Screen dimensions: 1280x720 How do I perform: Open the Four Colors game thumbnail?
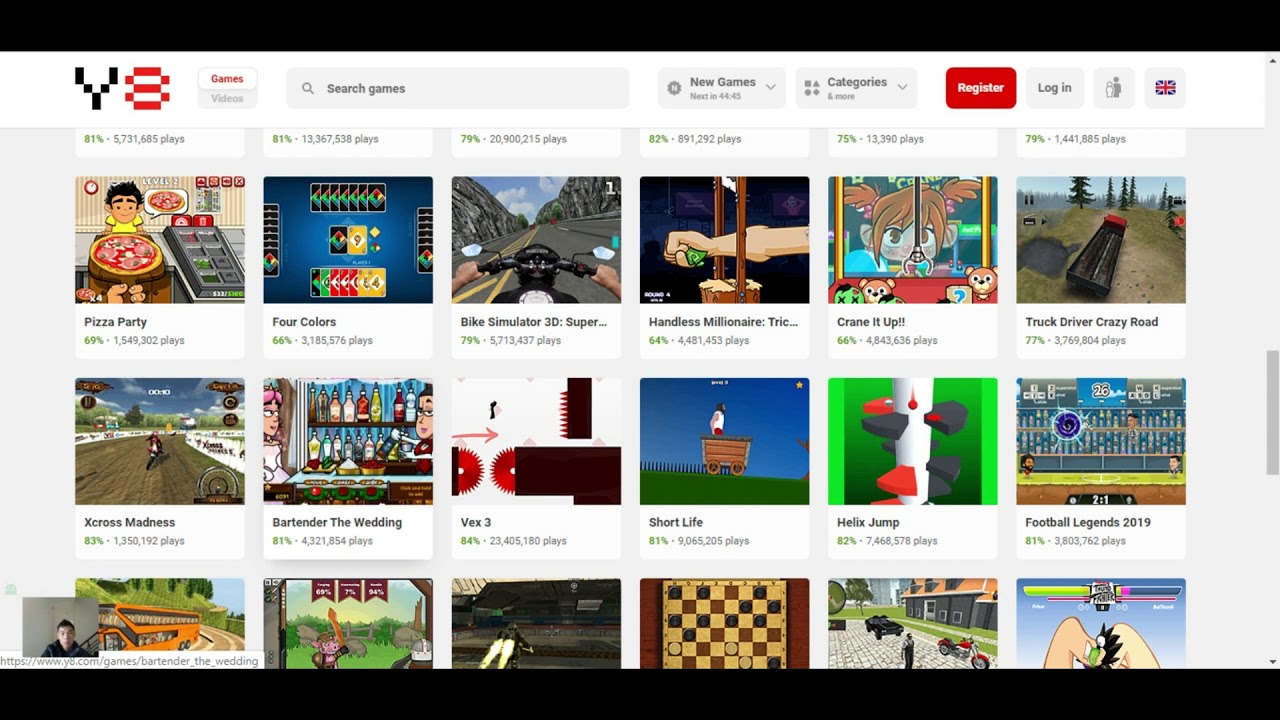pyautogui.click(x=348, y=240)
